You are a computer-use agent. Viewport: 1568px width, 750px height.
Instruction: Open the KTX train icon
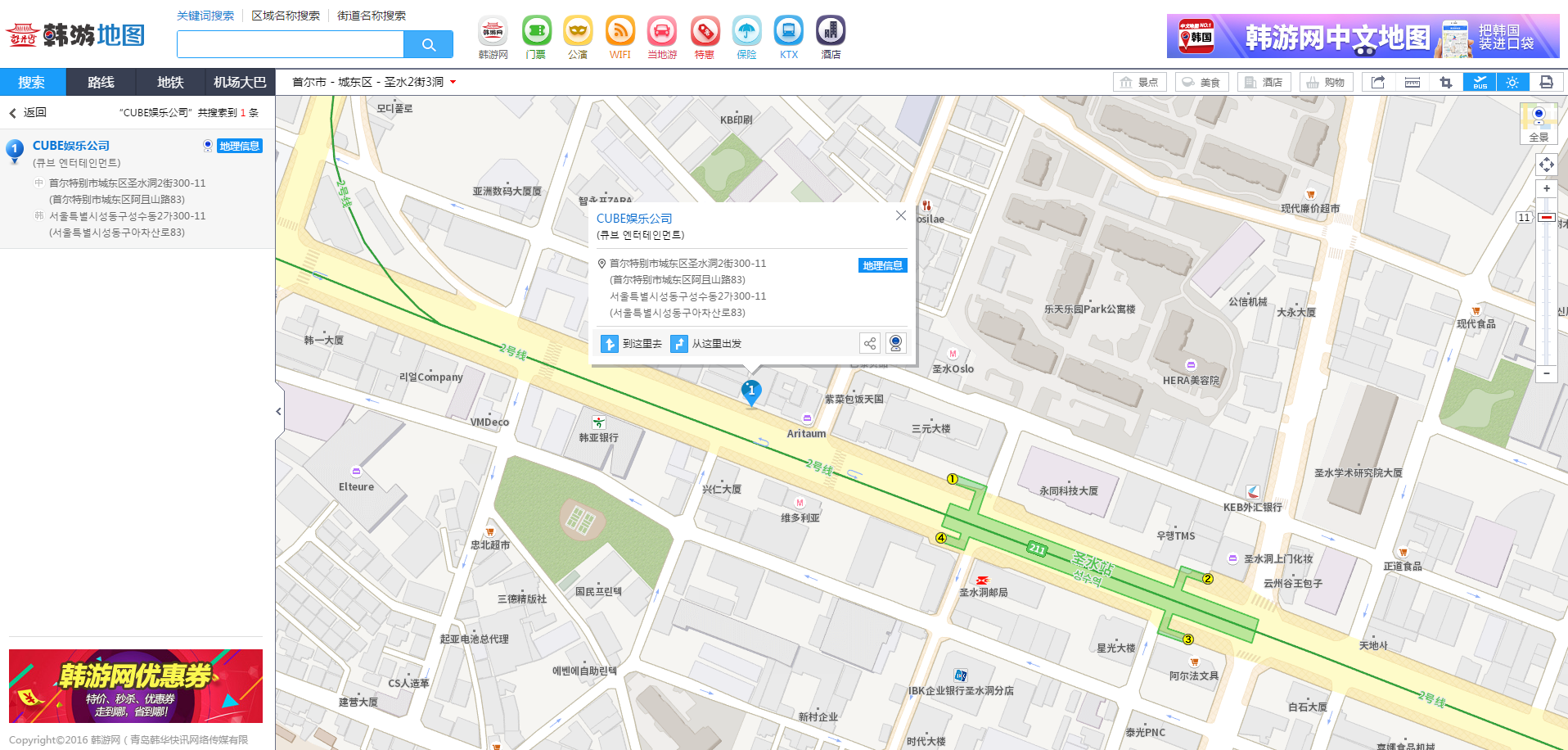pyautogui.click(x=788, y=38)
